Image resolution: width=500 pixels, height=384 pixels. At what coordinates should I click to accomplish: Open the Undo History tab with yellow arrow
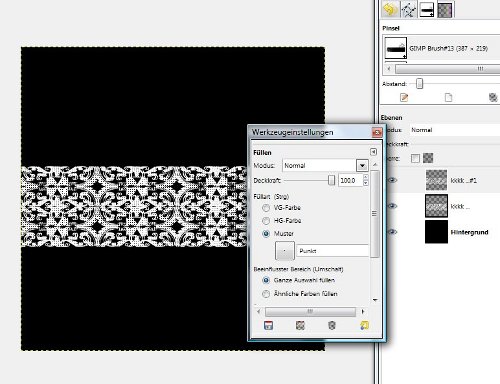tap(390, 9)
